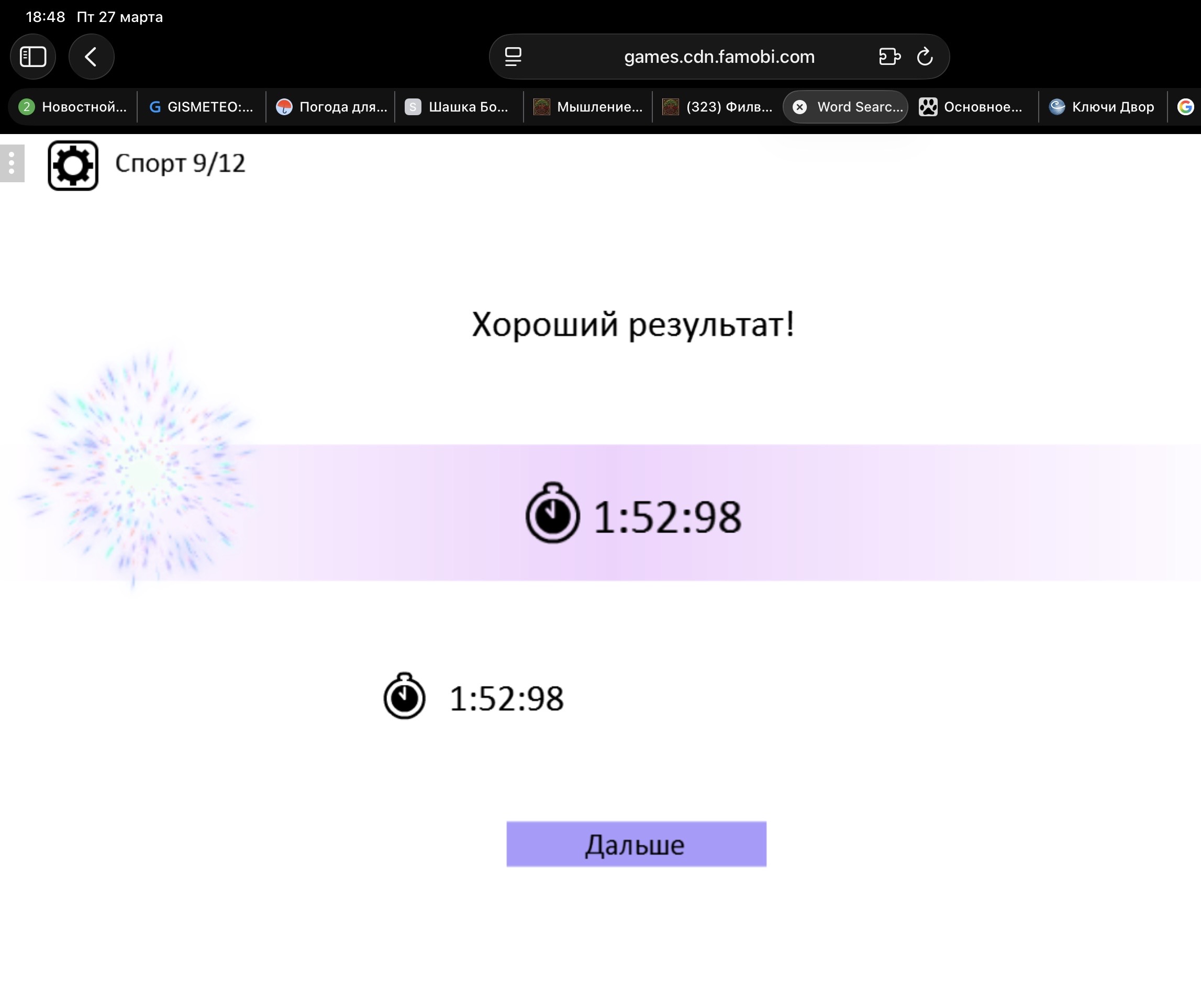Image resolution: width=1201 pixels, height=1008 pixels.
Task: Click the page format icon in address bar
Action: [513, 57]
